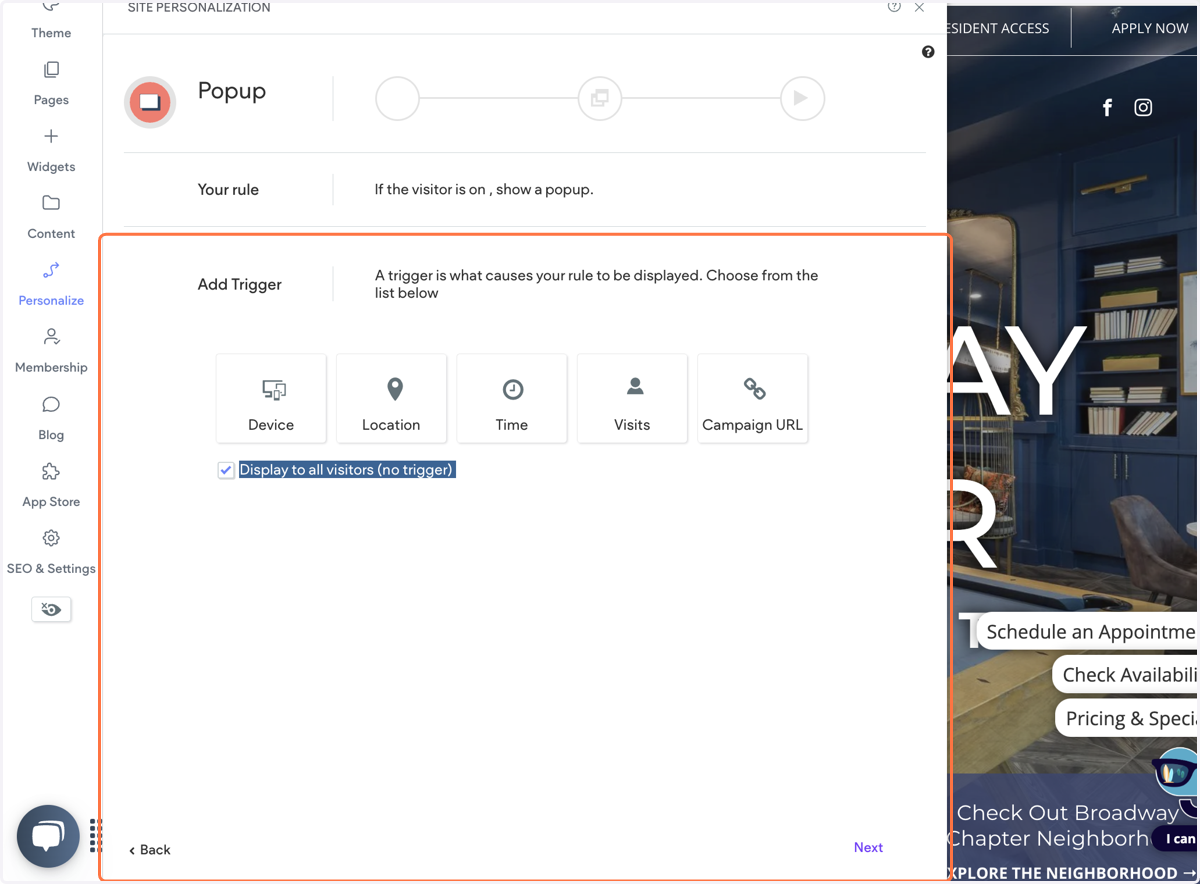
Task: Close the Site Personalization dialog
Action: [919, 7]
